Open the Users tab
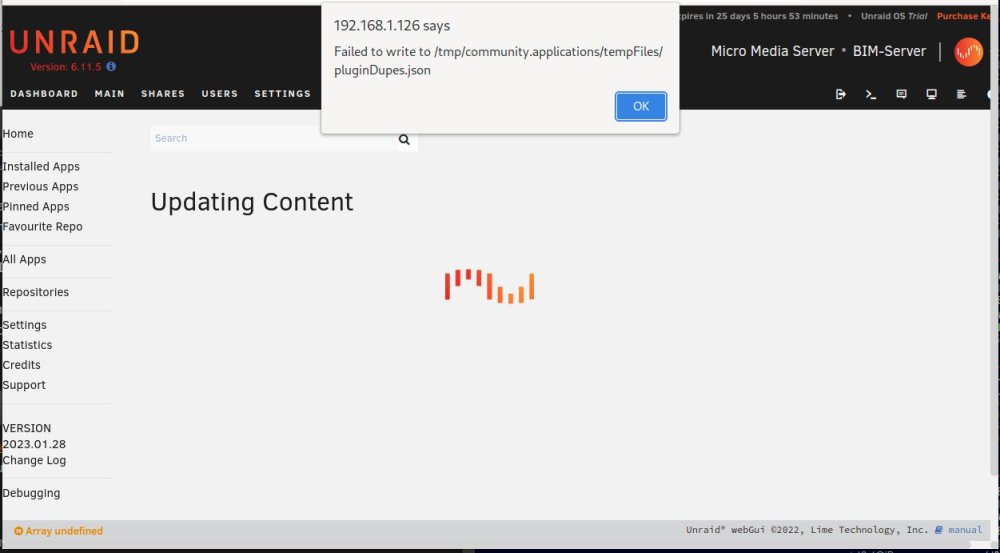 pyautogui.click(x=219, y=93)
